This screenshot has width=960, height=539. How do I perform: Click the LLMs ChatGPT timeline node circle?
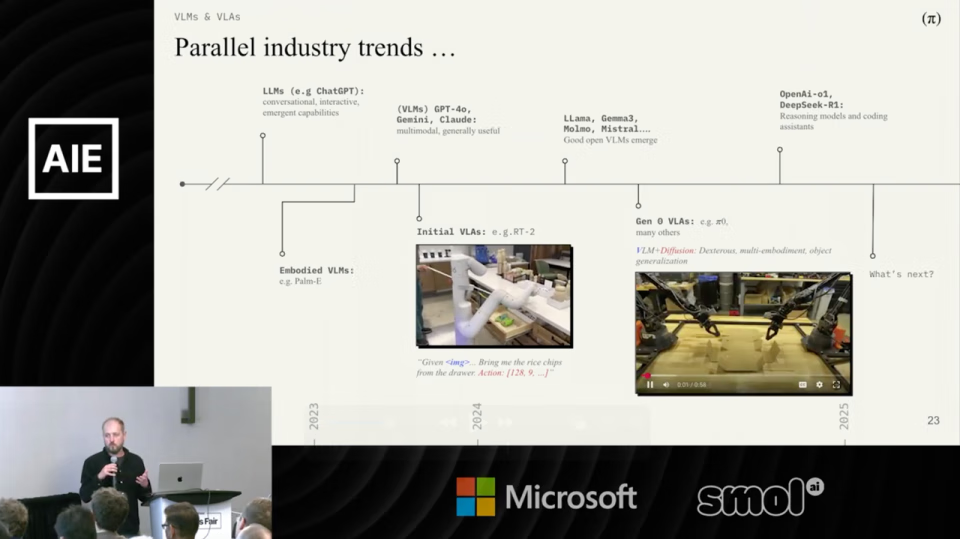263,135
